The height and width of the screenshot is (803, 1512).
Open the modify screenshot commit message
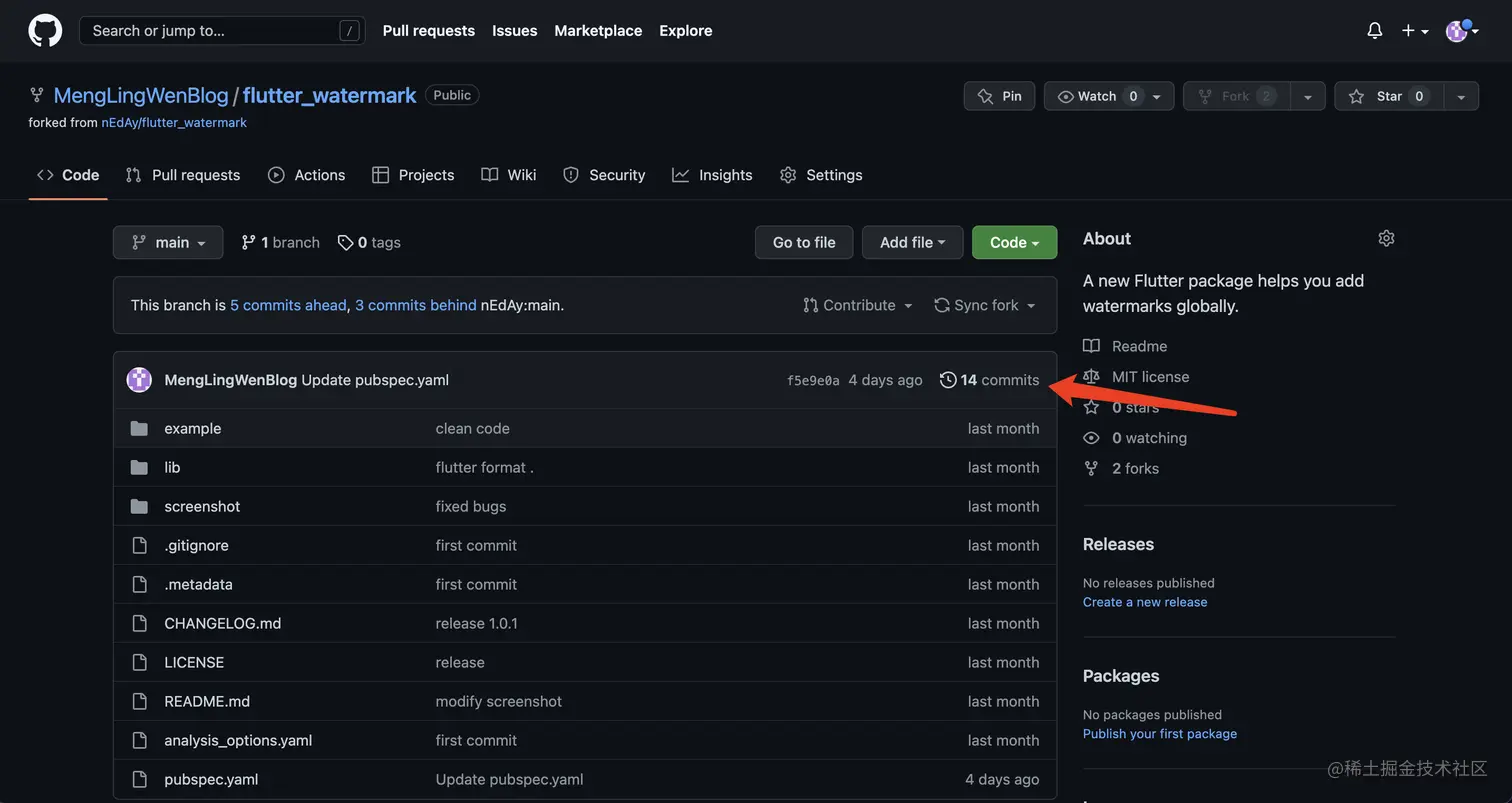(499, 701)
